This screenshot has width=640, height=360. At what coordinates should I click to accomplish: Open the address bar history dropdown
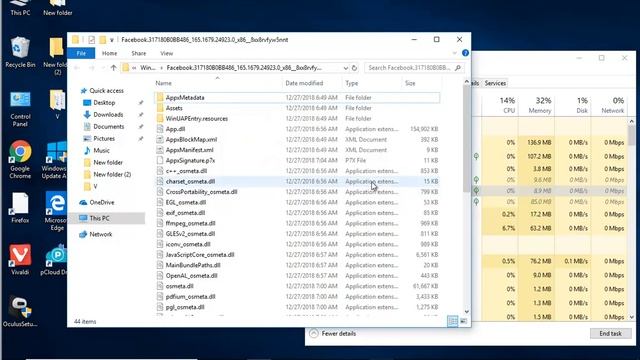tap(345, 68)
